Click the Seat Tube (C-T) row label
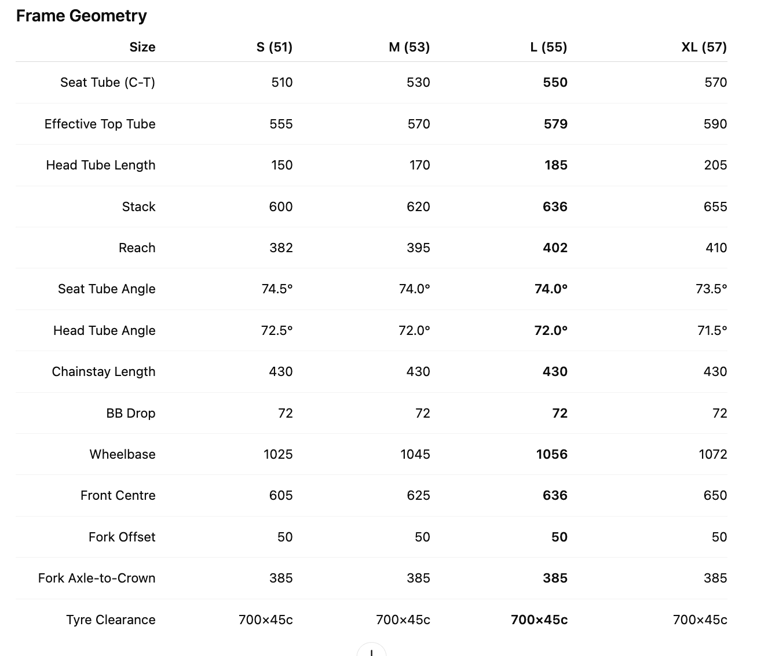 [x=108, y=82]
